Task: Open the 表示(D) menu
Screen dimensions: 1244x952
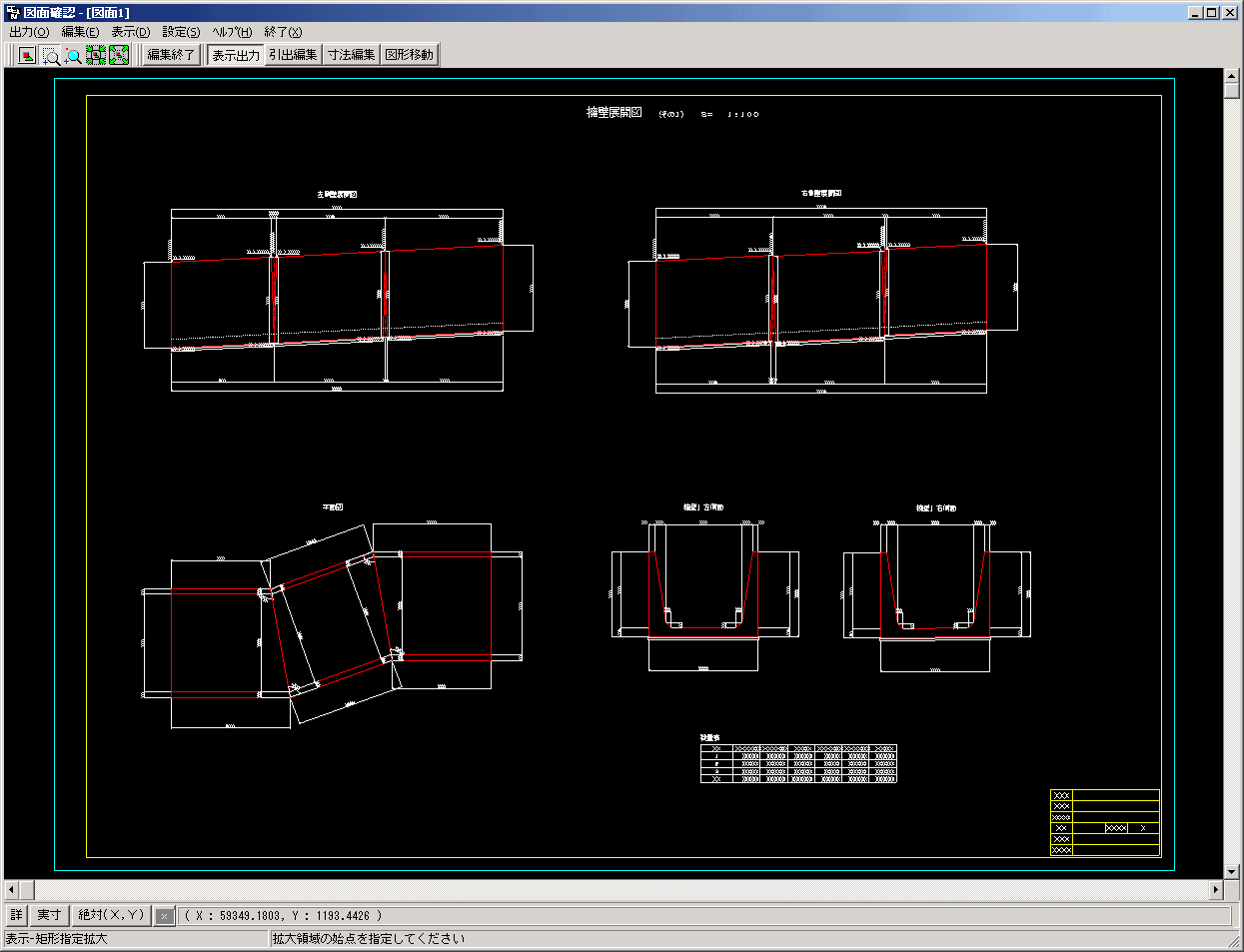Action: point(130,32)
